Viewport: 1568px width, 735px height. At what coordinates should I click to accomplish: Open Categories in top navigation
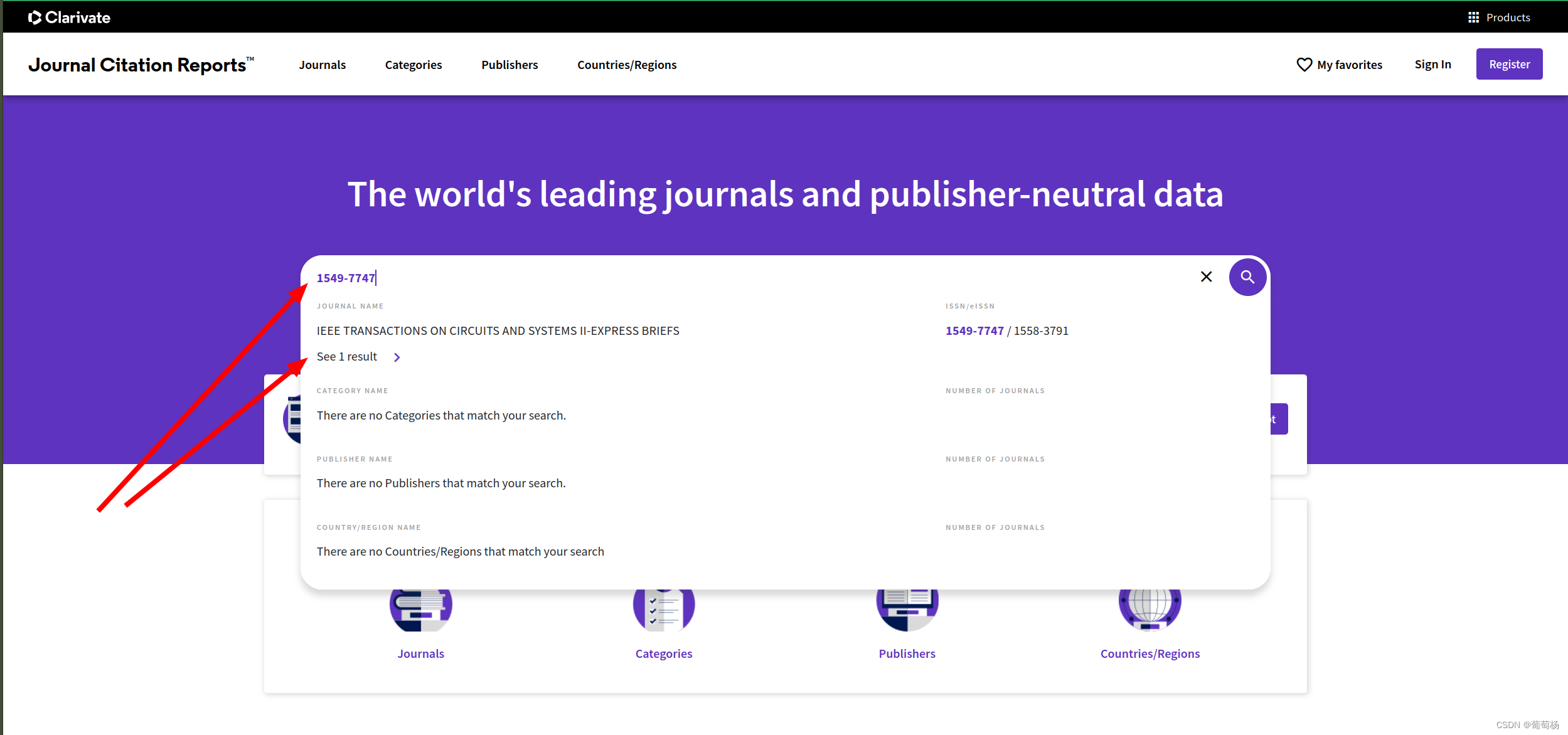coord(413,65)
